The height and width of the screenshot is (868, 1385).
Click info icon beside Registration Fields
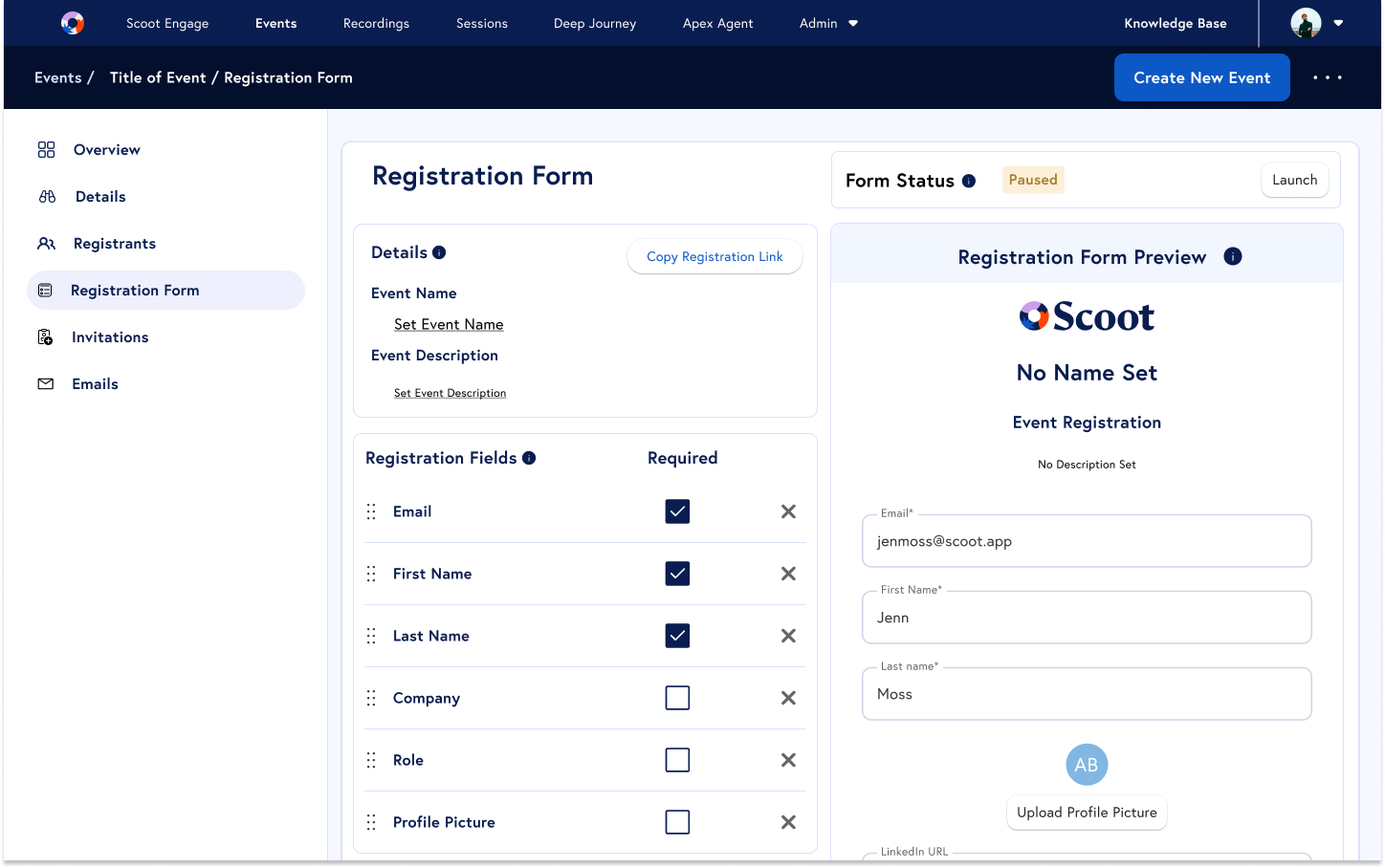pos(529,458)
